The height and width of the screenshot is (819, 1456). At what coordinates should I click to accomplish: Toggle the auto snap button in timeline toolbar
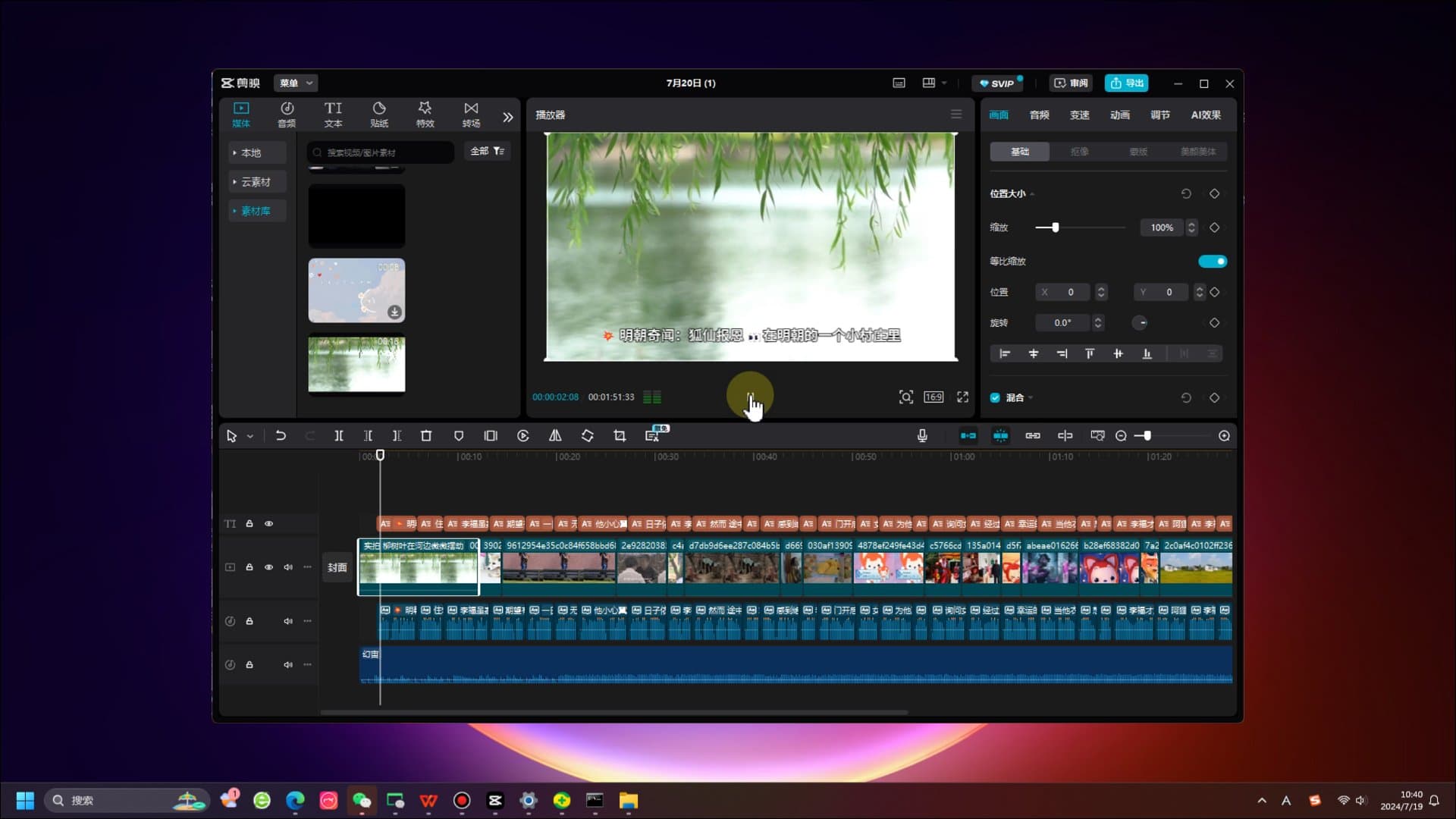pos(1001,436)
